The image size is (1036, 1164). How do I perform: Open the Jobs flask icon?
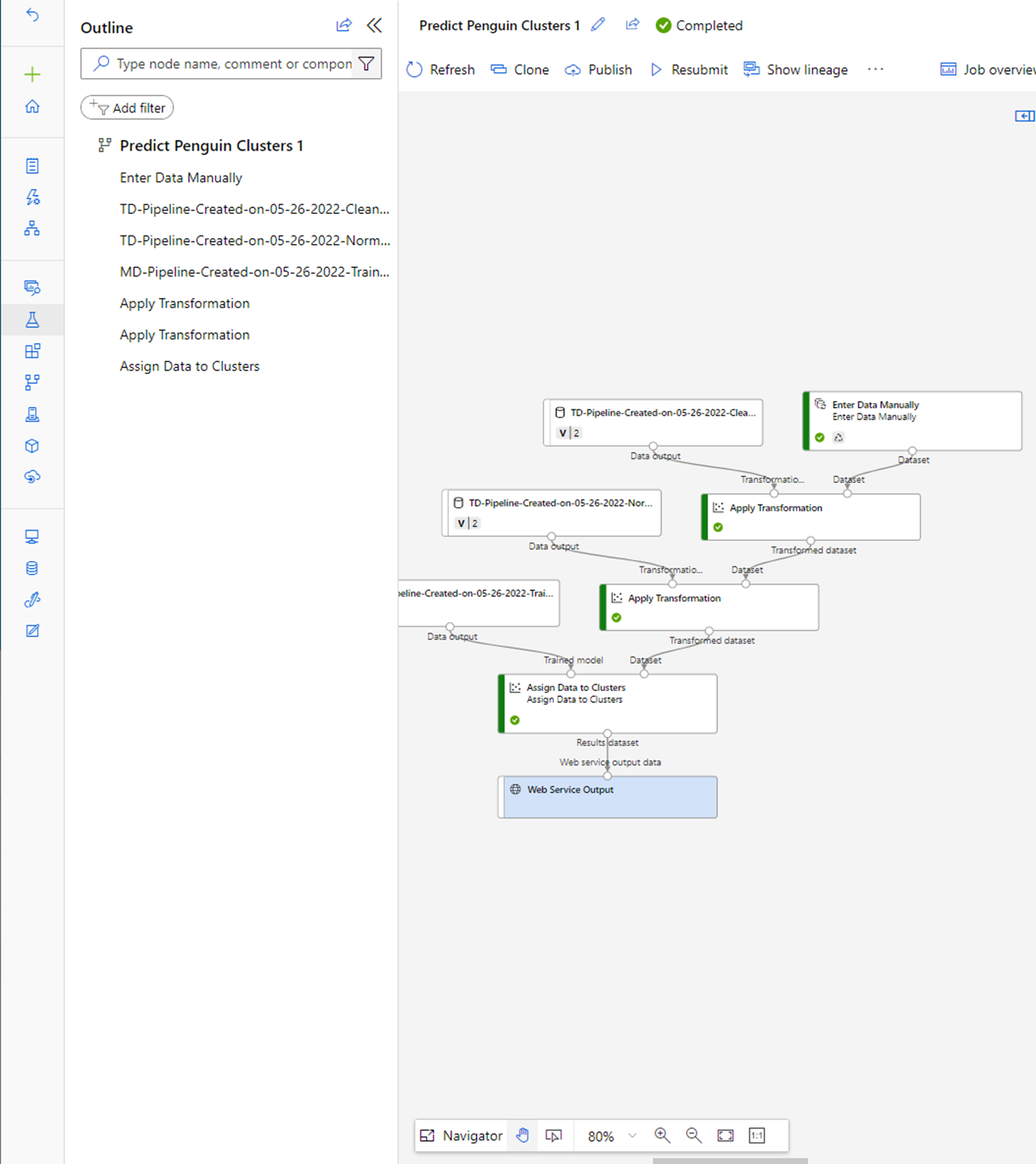point(32,320)
